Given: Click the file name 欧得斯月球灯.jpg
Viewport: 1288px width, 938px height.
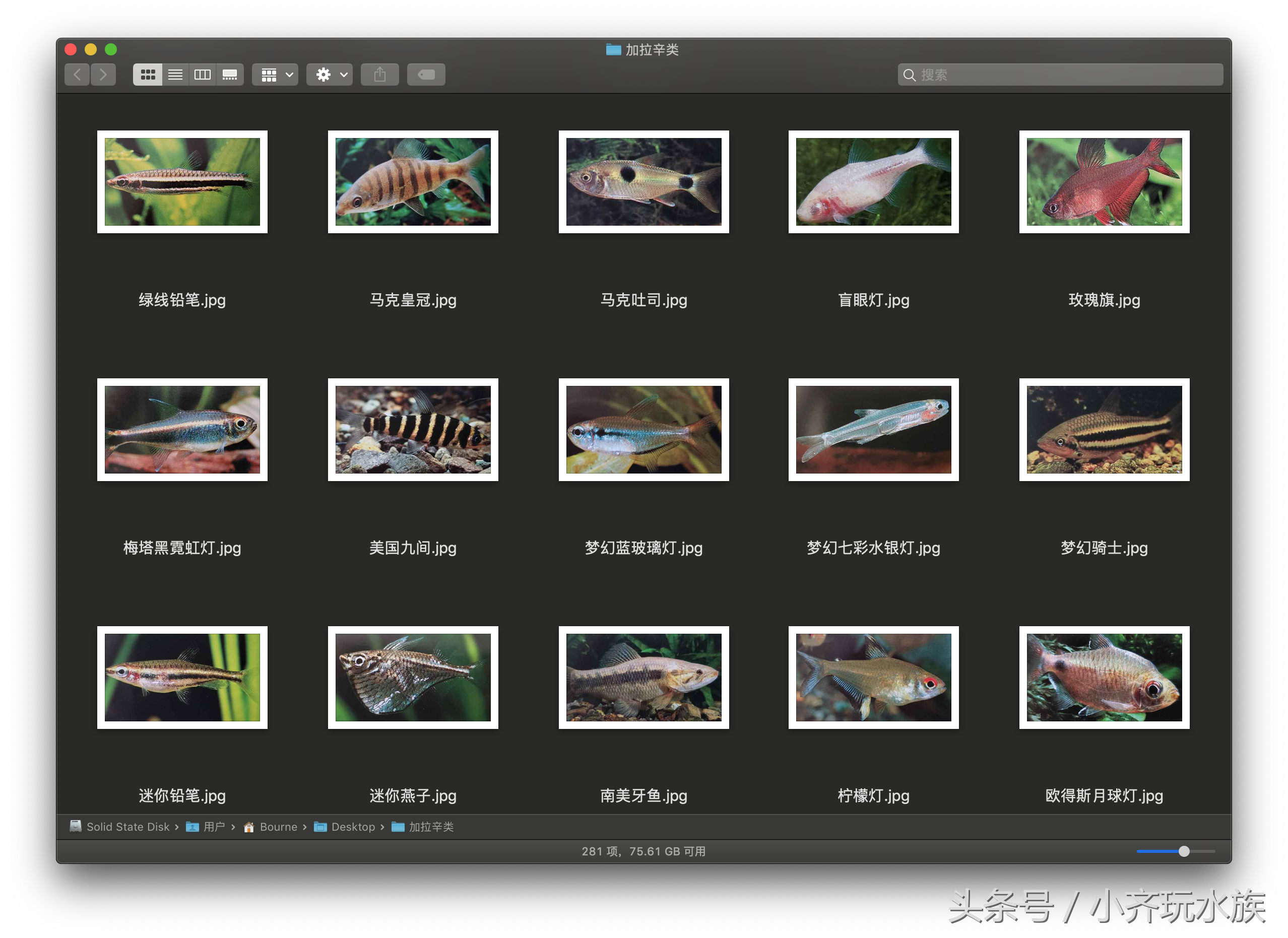Looking at the screenshot, I should [1104, 795].
